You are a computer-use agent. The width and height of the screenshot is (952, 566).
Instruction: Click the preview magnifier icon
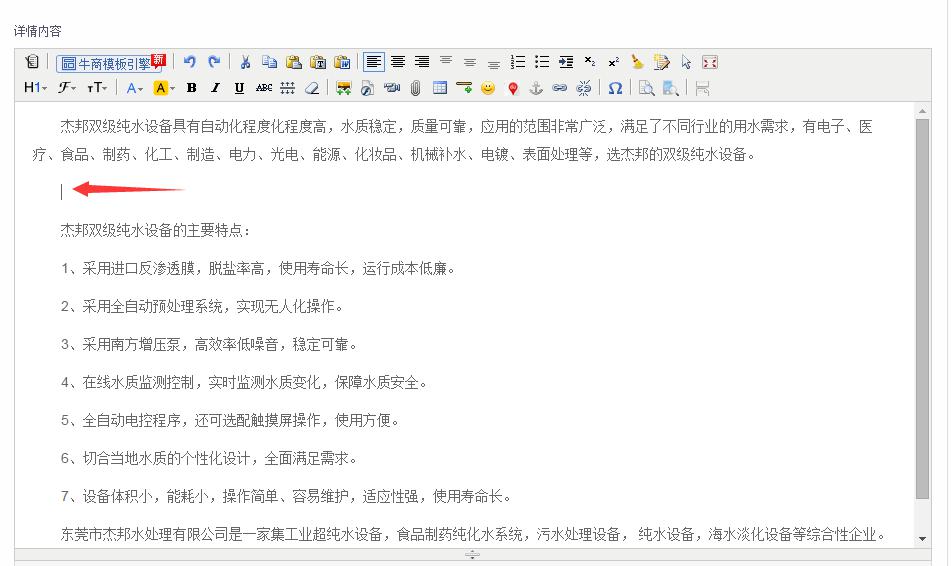[647, 88]
